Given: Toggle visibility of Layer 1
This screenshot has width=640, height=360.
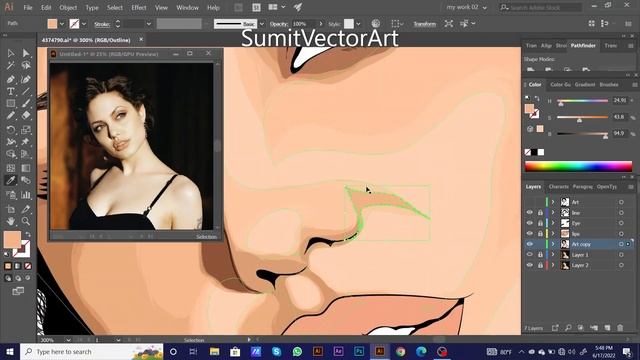Looking at the screenshot, I should 529,255.
